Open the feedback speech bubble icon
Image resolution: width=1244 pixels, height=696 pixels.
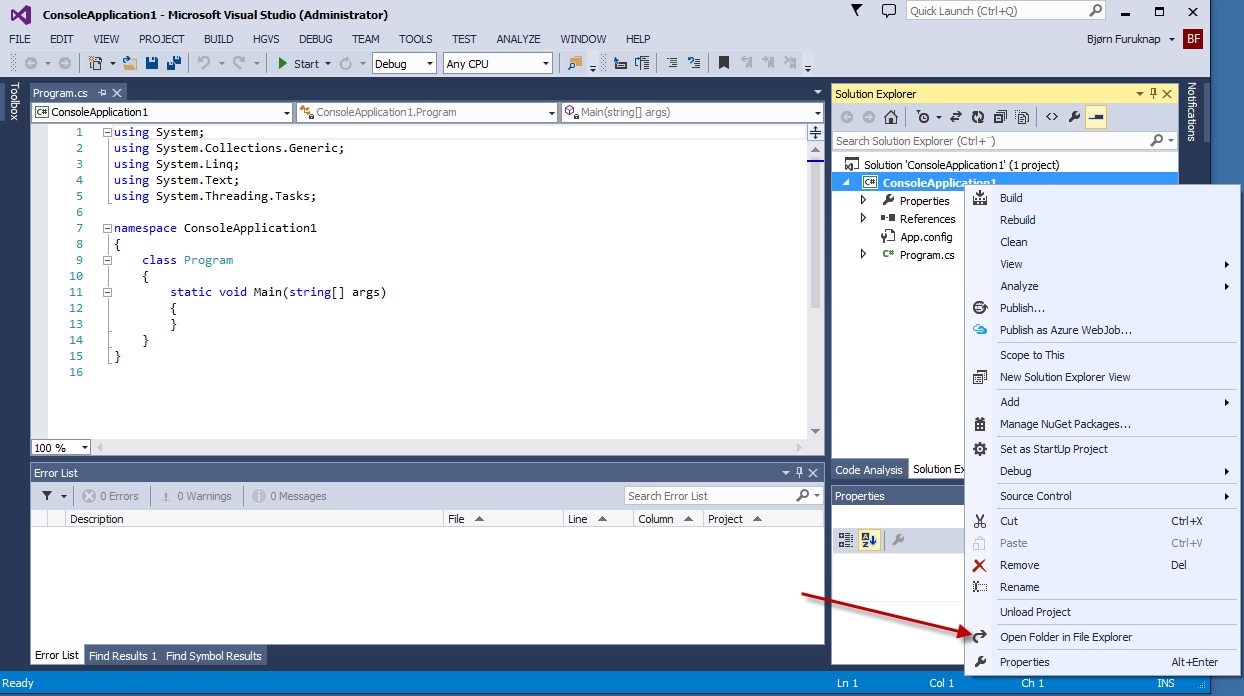[888, 11]
